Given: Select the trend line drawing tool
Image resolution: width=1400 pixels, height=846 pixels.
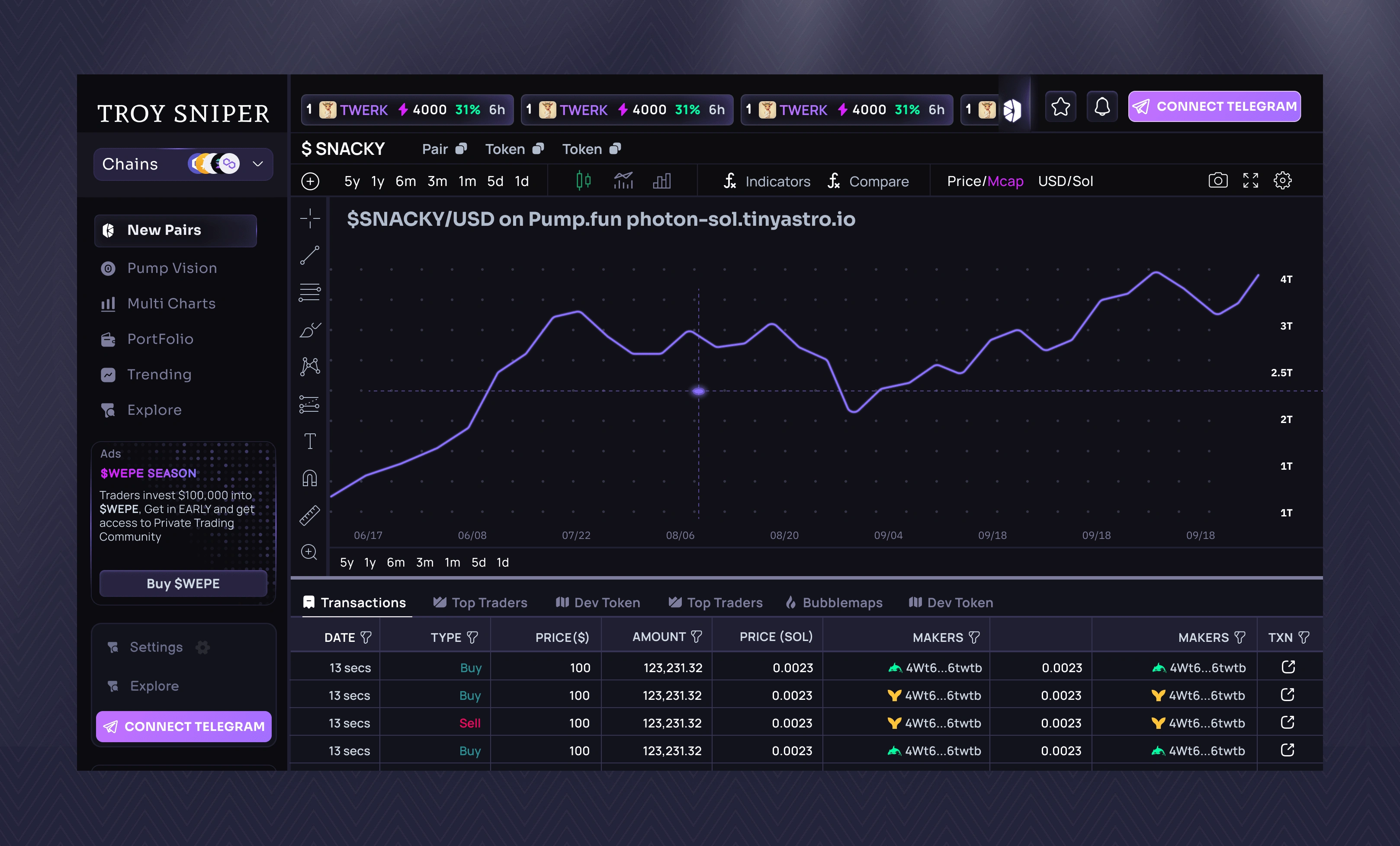Looking at the screenshot, I should click(310, 255).
